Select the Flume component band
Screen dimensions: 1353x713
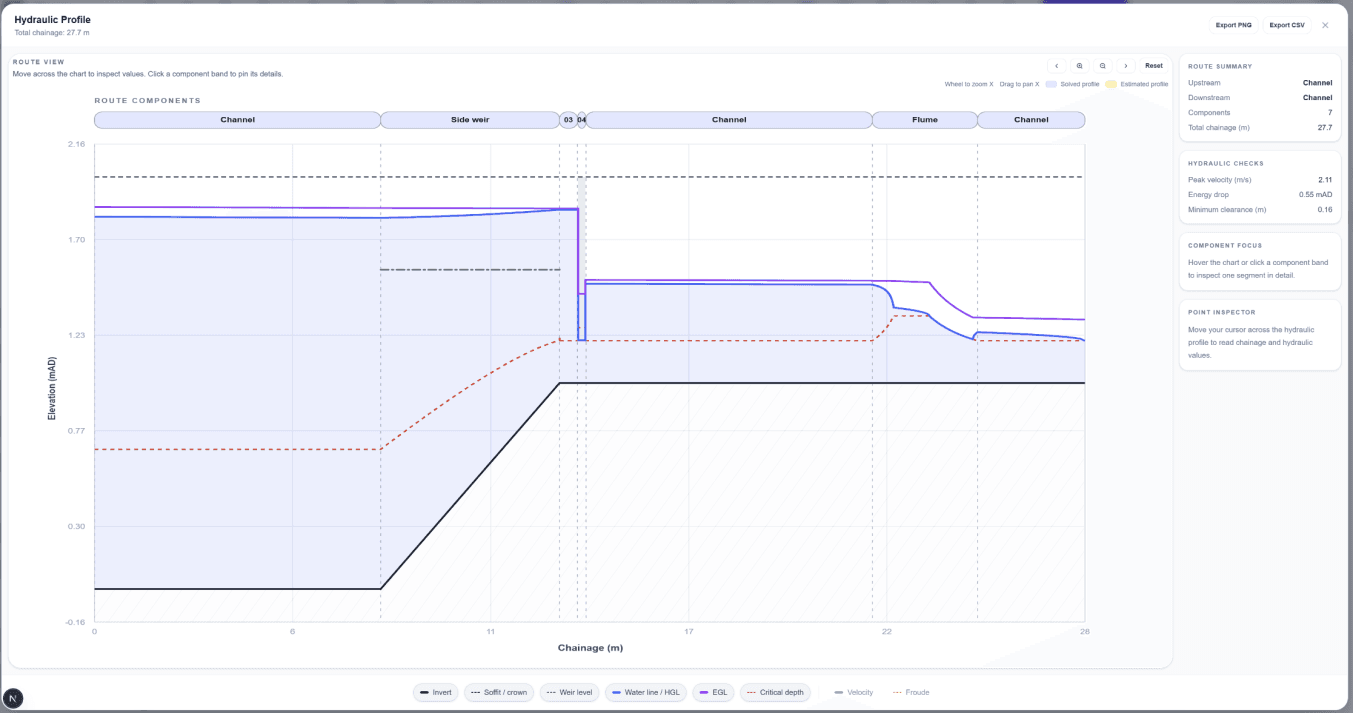coord(925,119)
